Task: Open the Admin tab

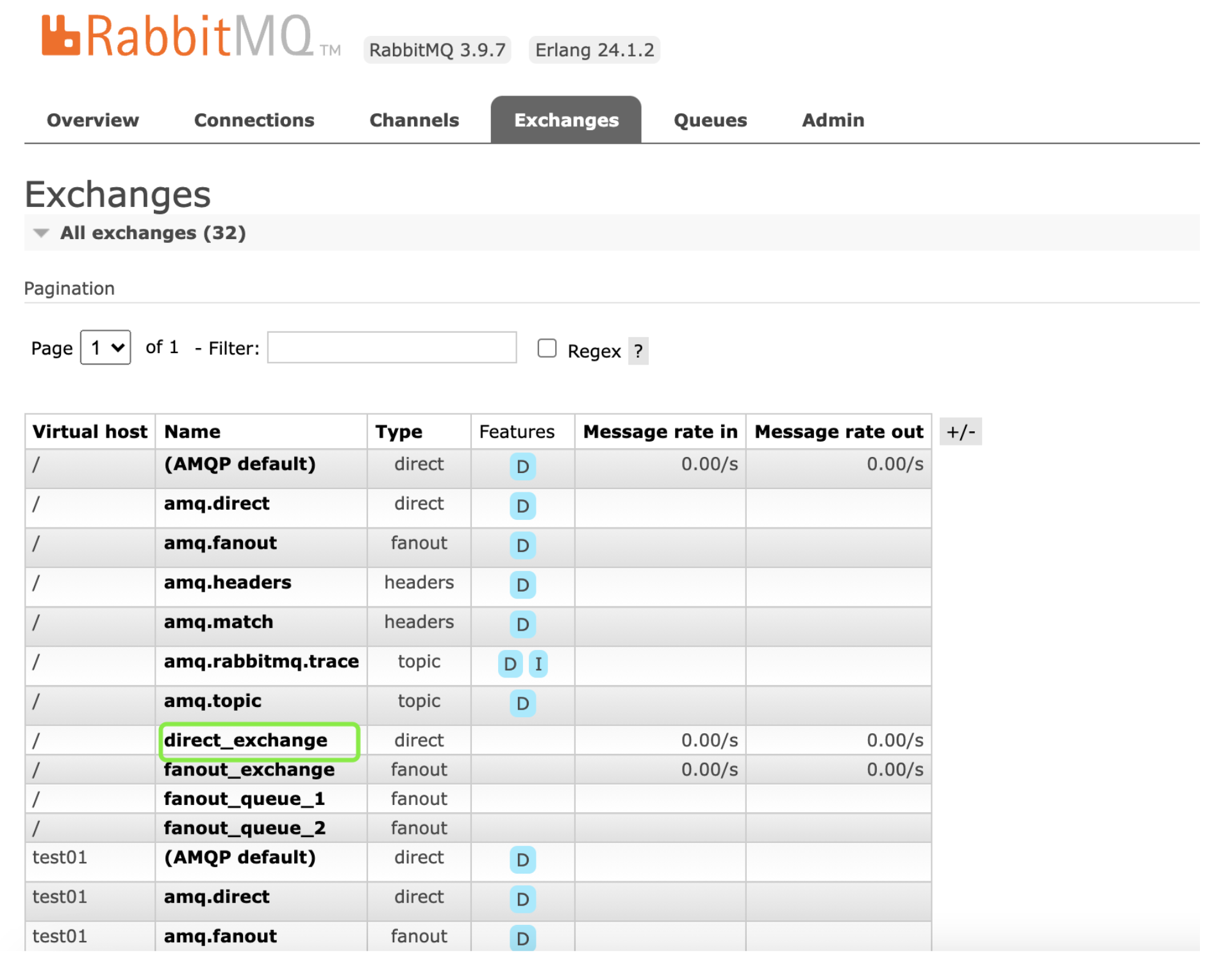Action: click(x=833, y=120)
